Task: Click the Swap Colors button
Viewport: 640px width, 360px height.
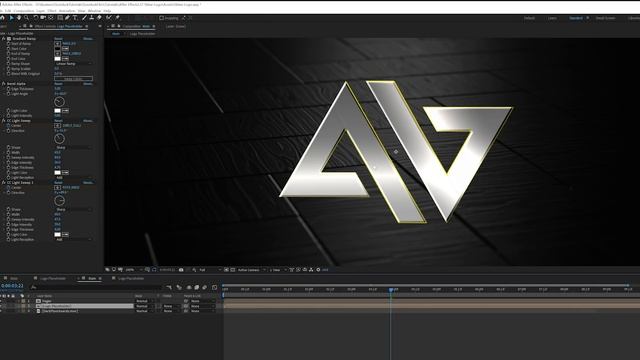Action: tap(73, 79)
